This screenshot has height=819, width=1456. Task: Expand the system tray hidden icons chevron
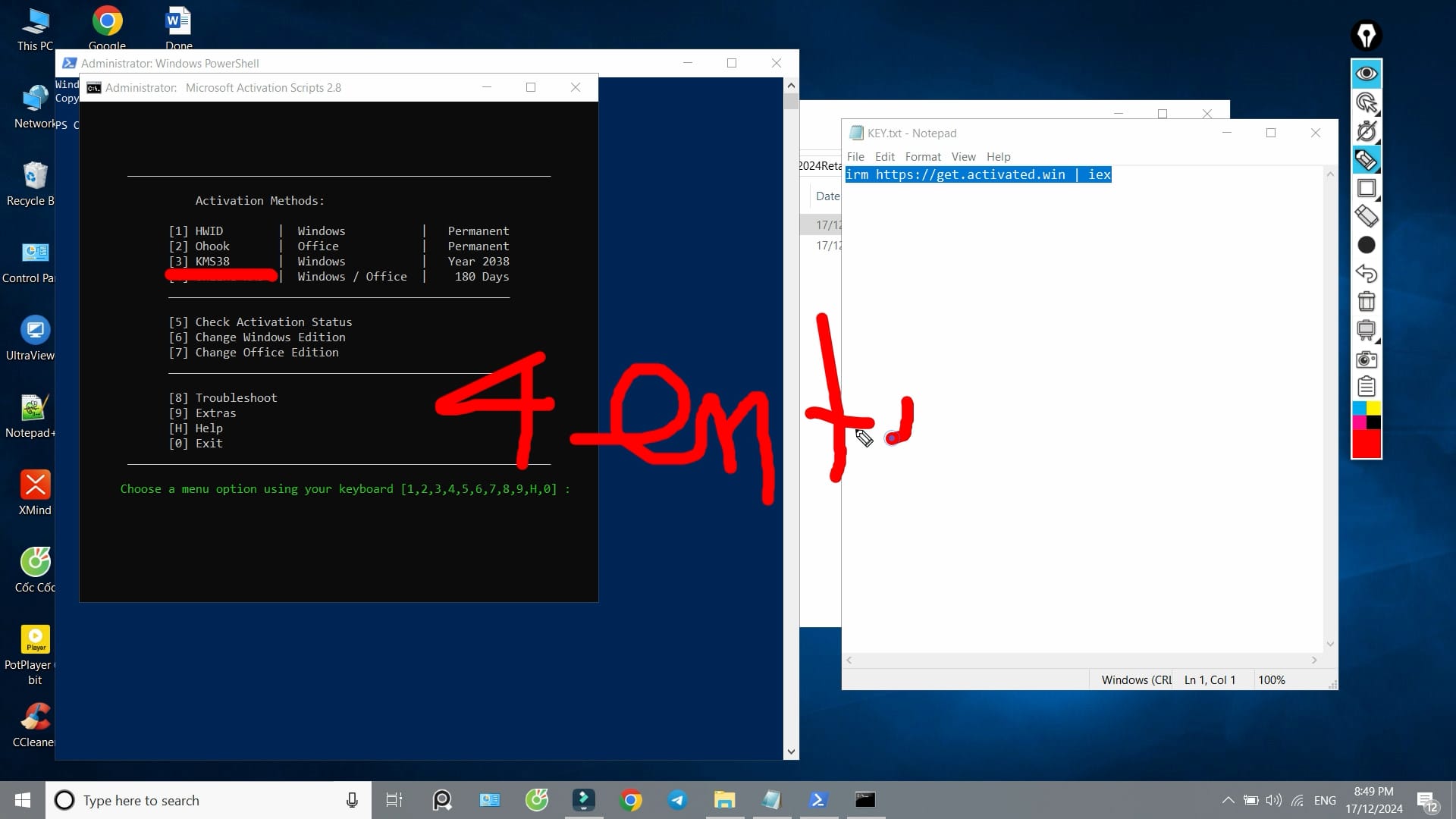point(1228,800)
